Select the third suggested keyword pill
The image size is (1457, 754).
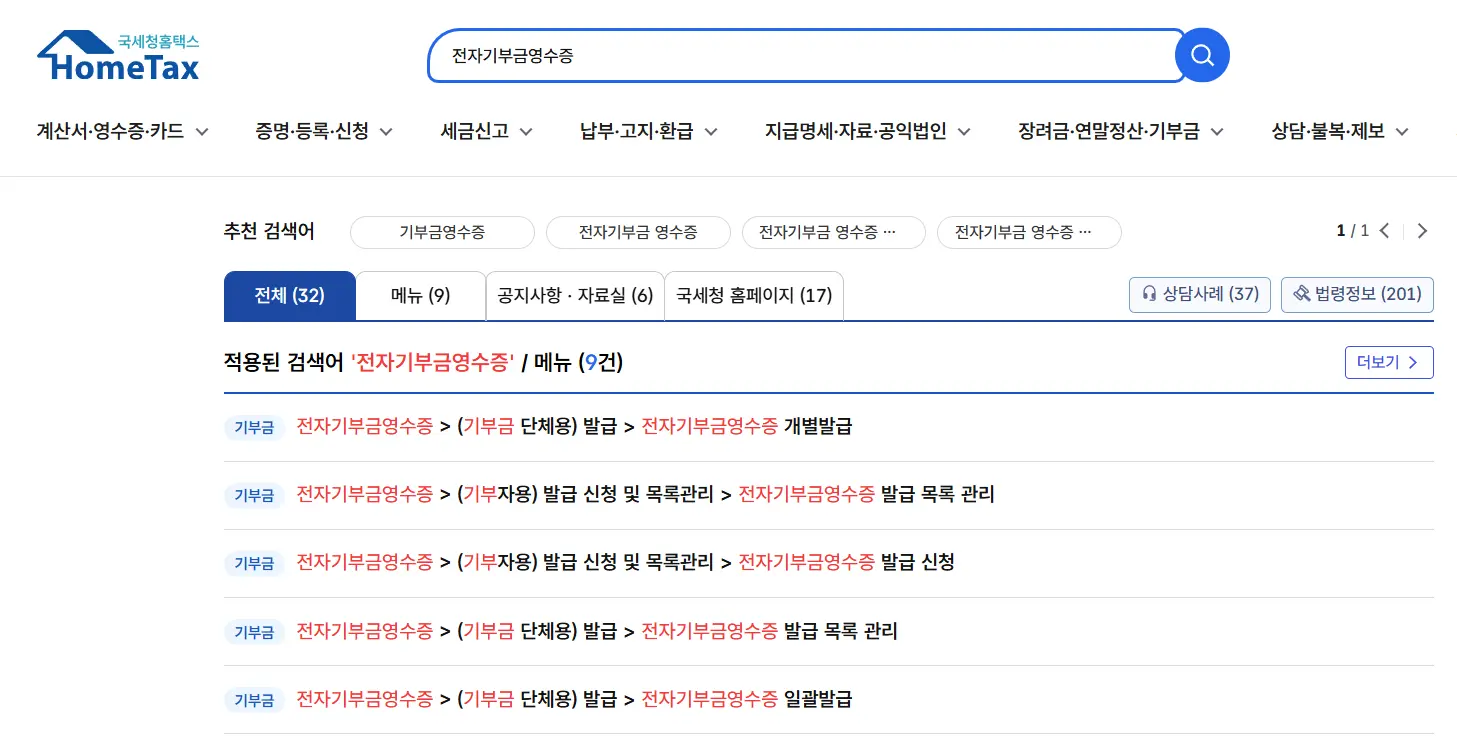coord(834,232)
